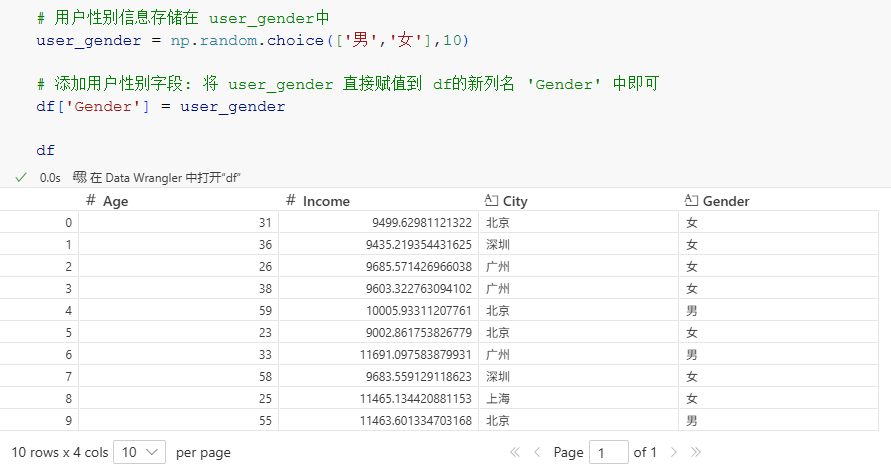This screenshot has height=468, width=891.
Task: Select Income cell 10005.93311207761
Action: click(378, 311)
